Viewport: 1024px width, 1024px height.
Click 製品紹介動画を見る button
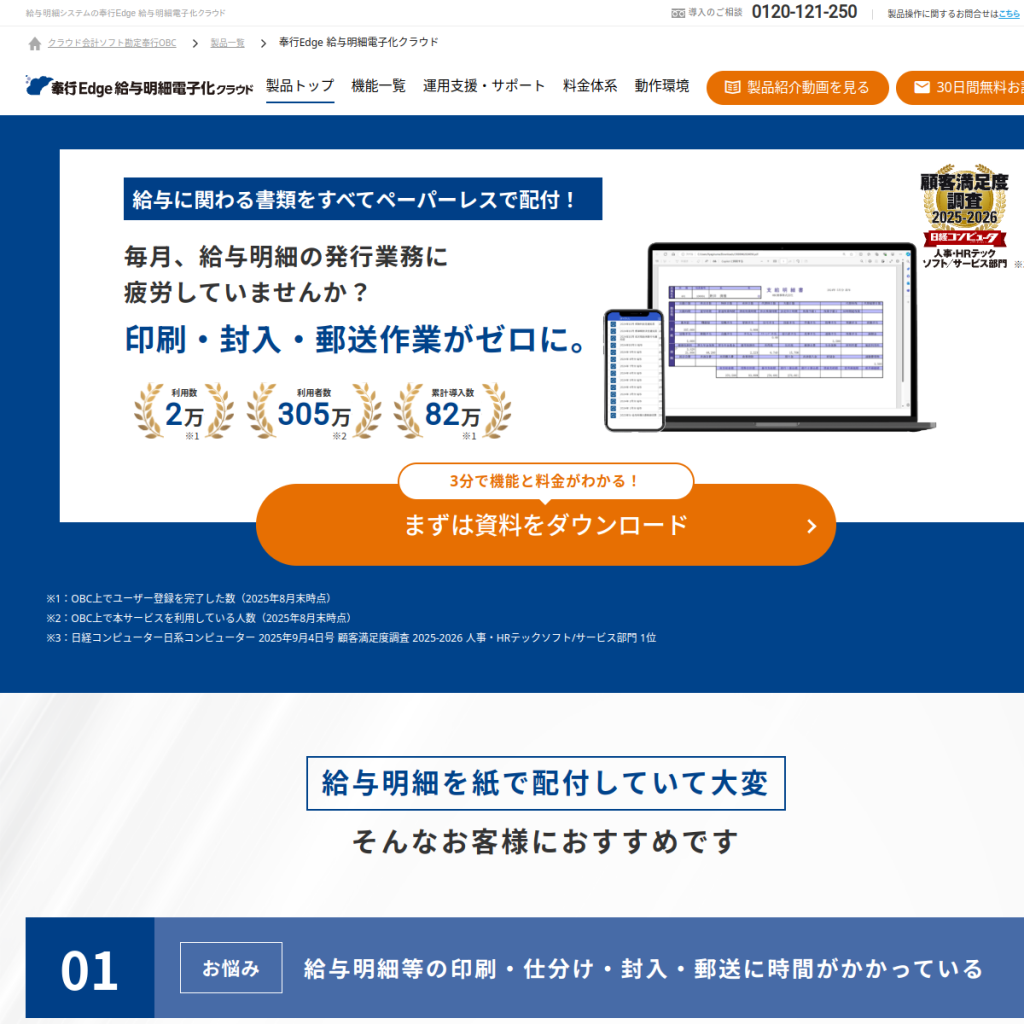tap(797, 88)
